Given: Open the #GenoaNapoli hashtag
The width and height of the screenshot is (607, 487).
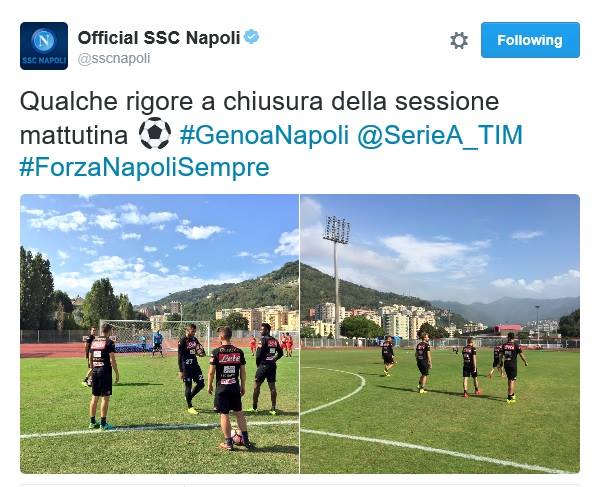Looking at the screenshot, I should 264,135.
